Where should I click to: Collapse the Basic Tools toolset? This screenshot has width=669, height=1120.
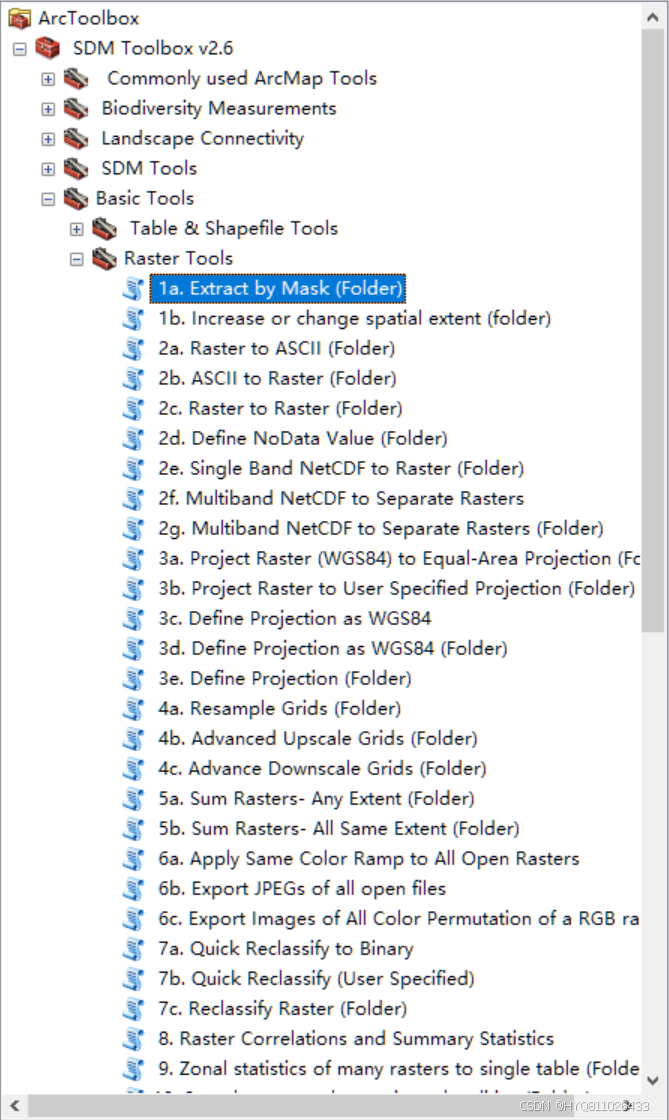click(48, 199)
